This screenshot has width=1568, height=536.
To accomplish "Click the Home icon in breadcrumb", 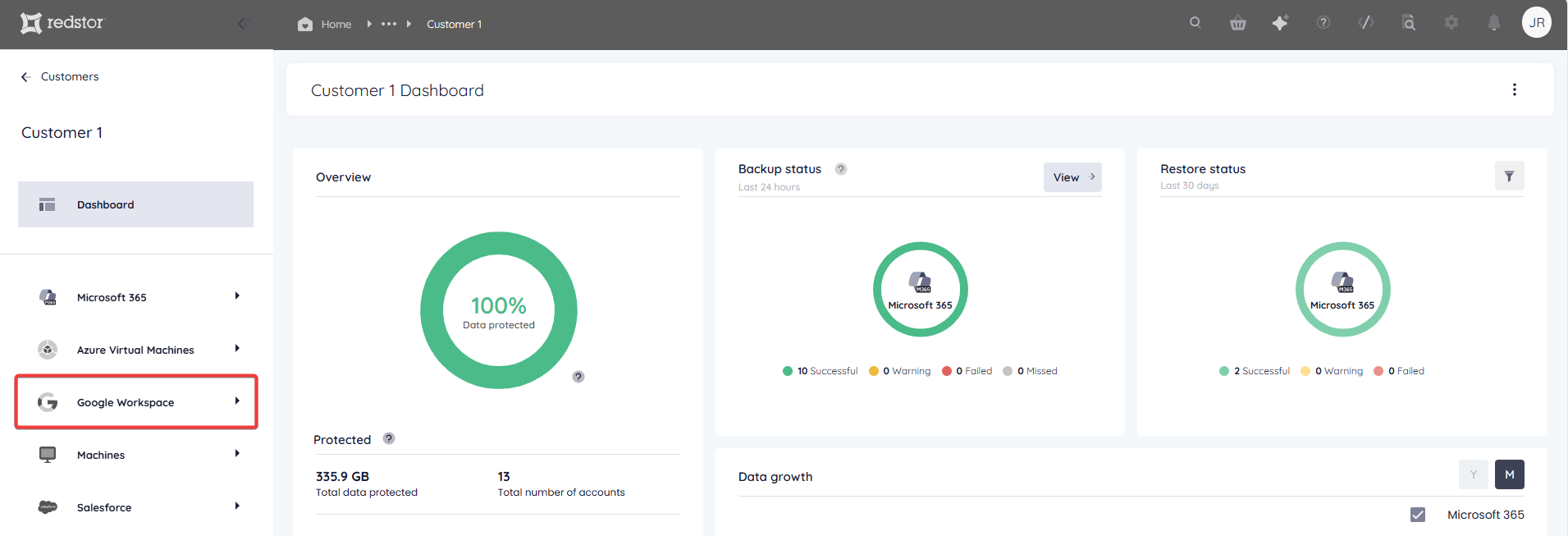I will point(305,24).
